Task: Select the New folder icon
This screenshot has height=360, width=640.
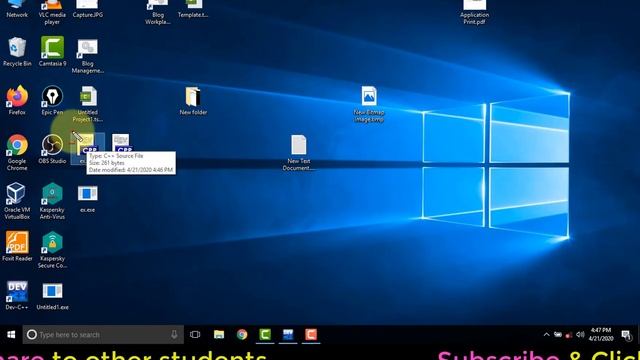Action: tap(193, 101)
